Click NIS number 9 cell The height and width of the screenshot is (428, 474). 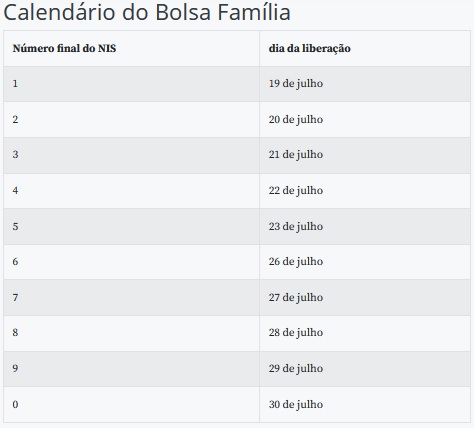tap(131, 369)
